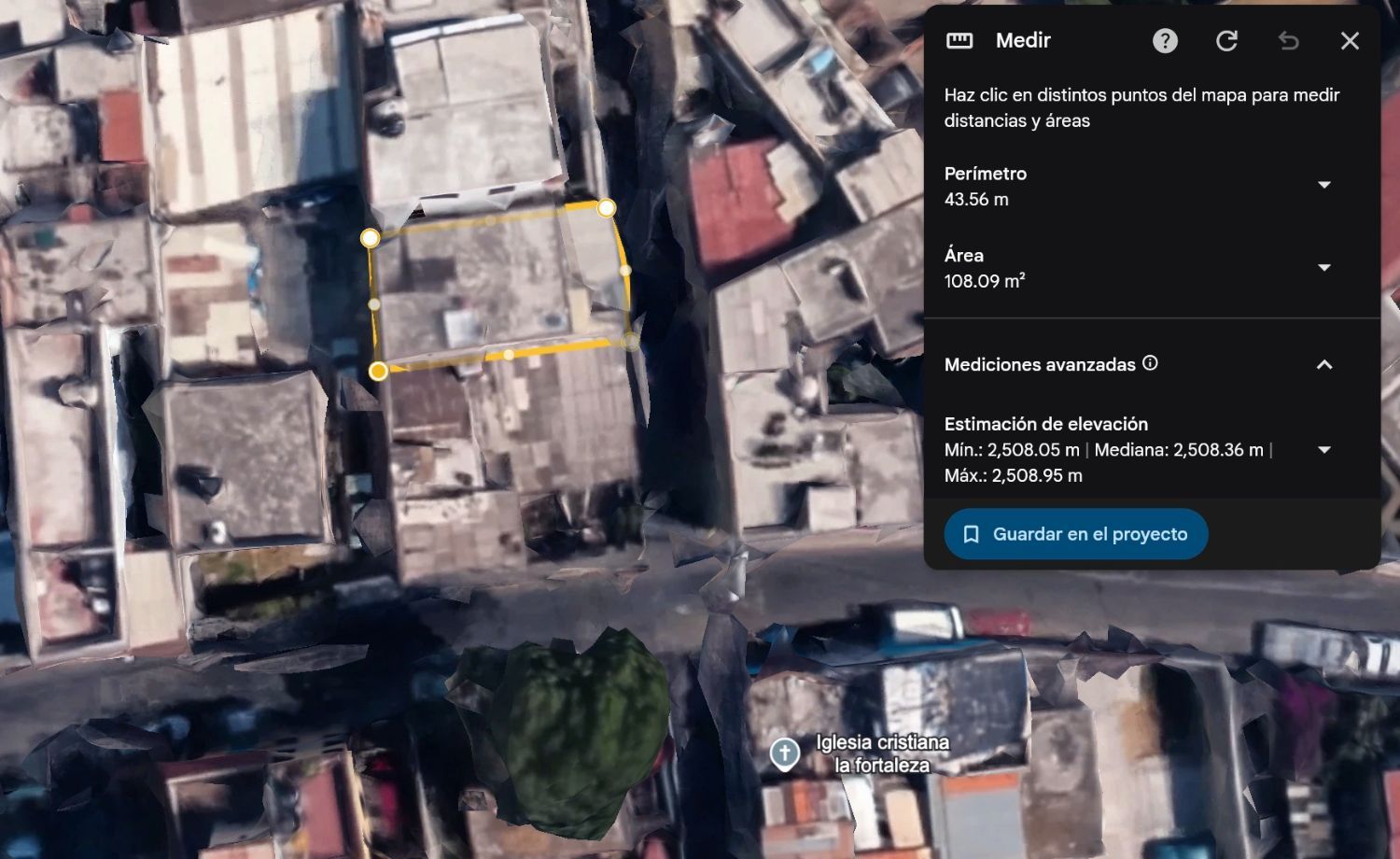Click the Área label
This screenshot has width=1400, height=859.
[964, 255]
